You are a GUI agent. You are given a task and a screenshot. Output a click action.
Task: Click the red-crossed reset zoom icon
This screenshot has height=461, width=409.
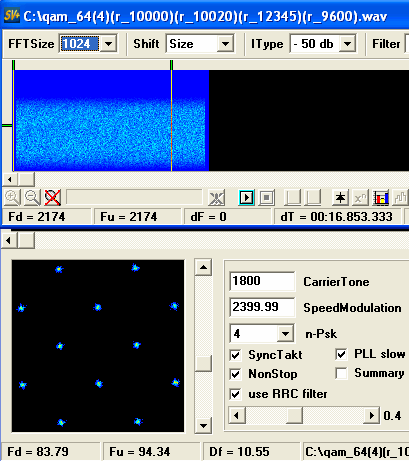coord(52,198)
